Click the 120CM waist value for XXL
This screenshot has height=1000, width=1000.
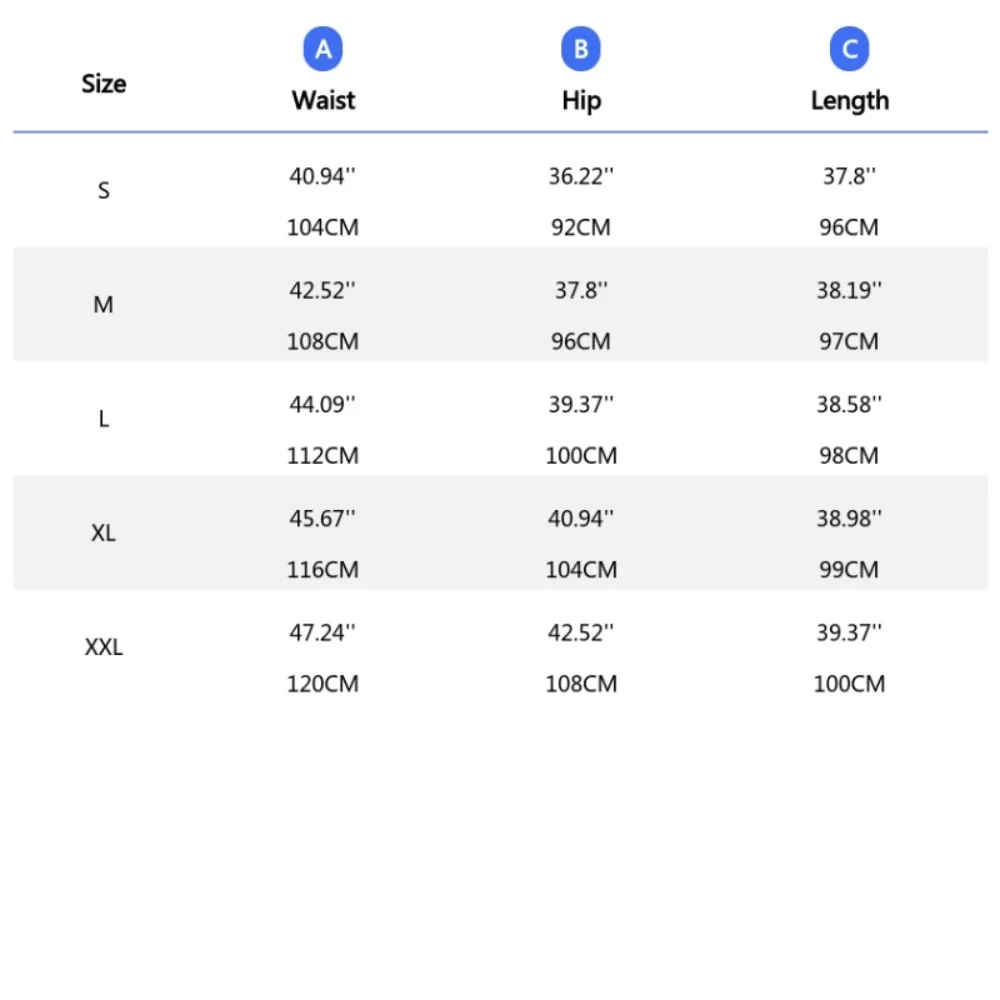tap(323, 684)
